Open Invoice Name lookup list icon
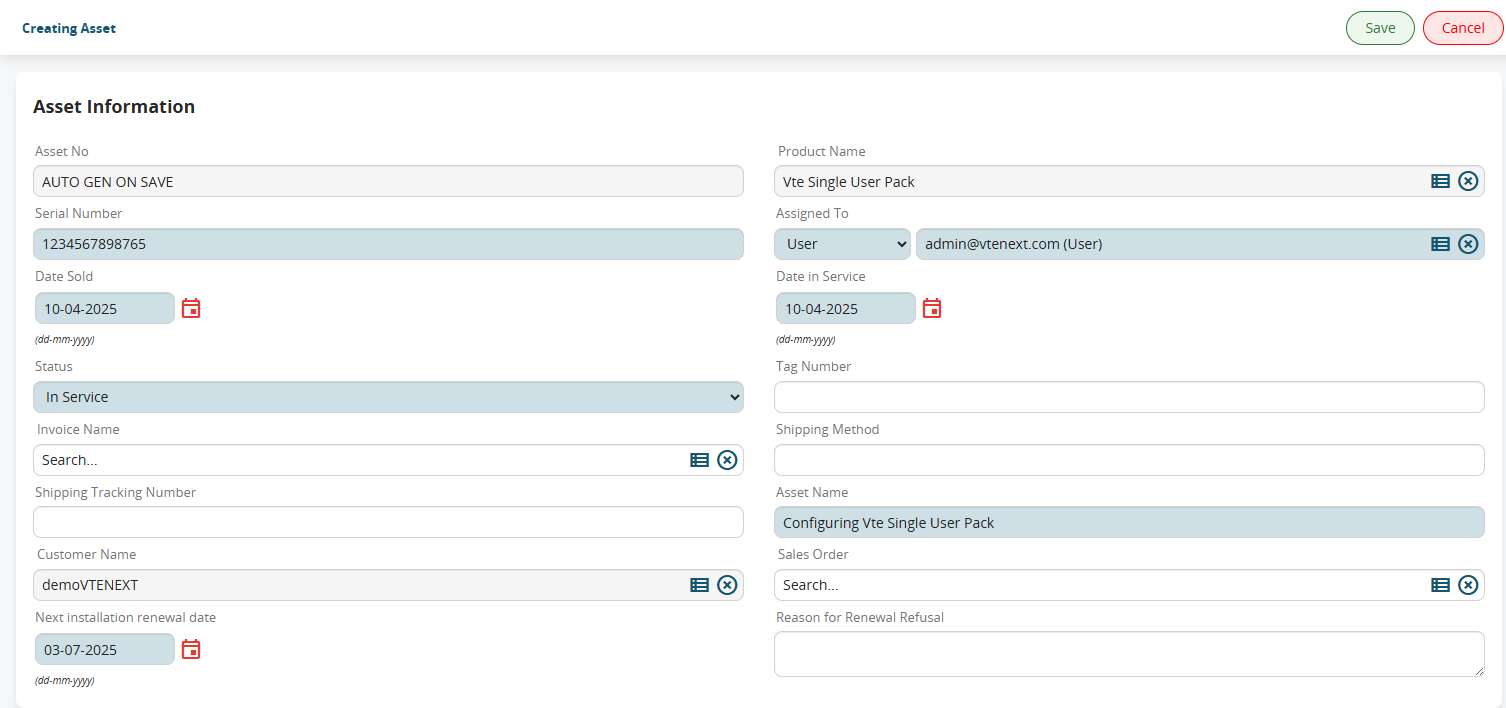This screenshot has height=708, width=1506. [x=699, y=460]
